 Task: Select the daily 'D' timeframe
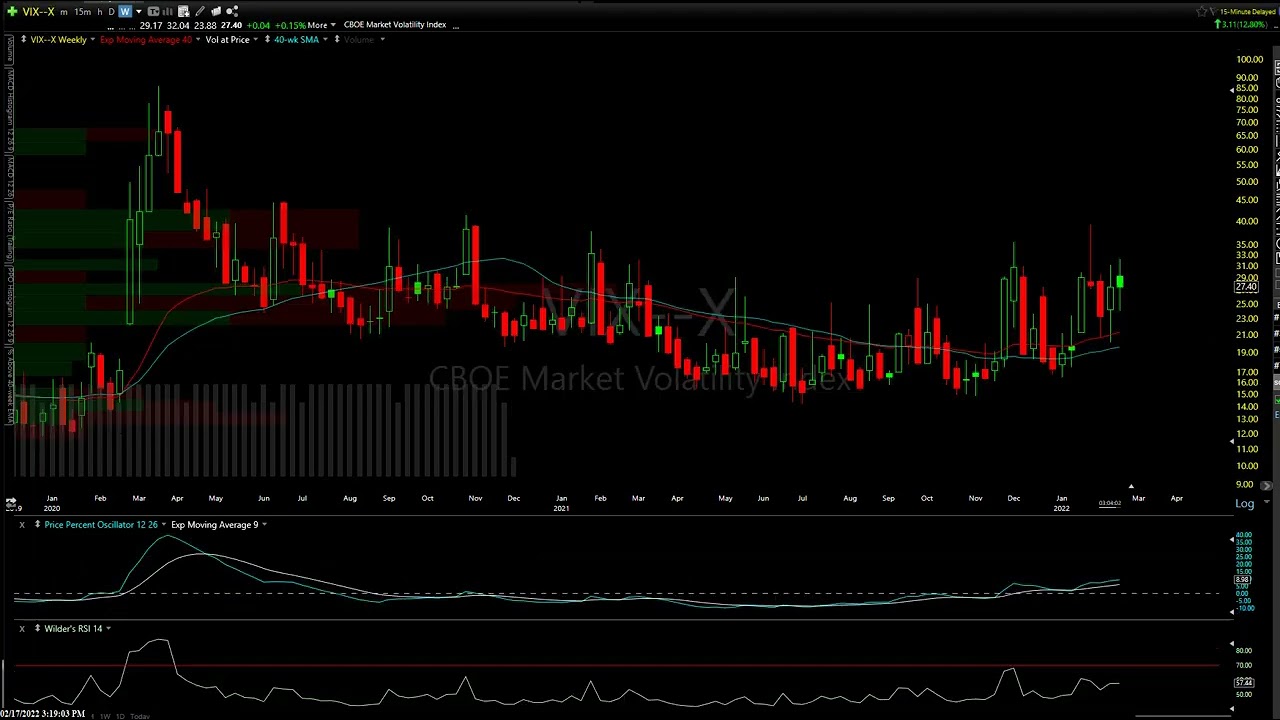tap(111, 11)
